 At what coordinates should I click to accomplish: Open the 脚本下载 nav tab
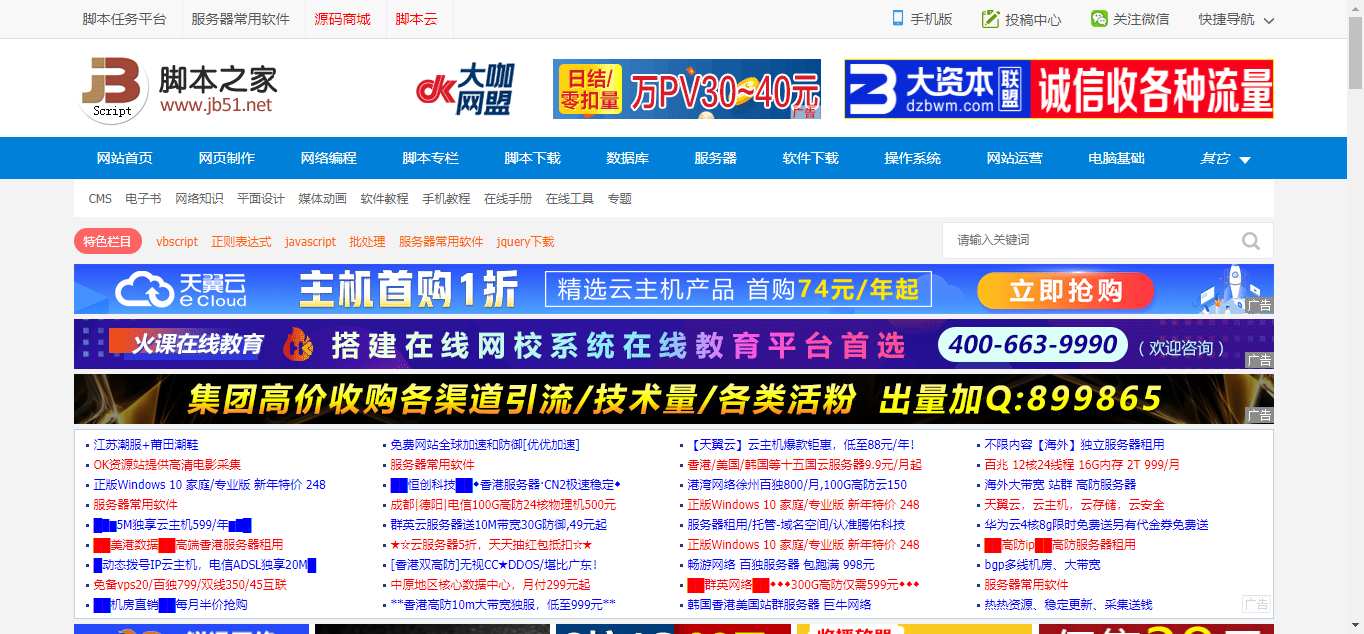tap(533, 158)
